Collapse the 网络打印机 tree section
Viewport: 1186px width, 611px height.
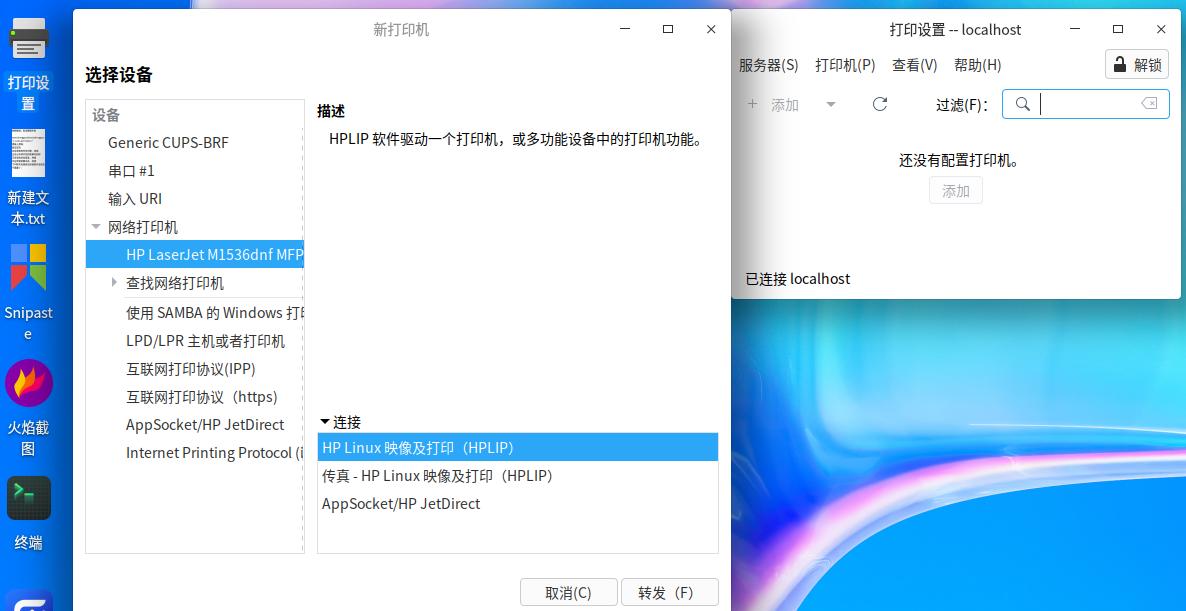[x=96, y=227]
